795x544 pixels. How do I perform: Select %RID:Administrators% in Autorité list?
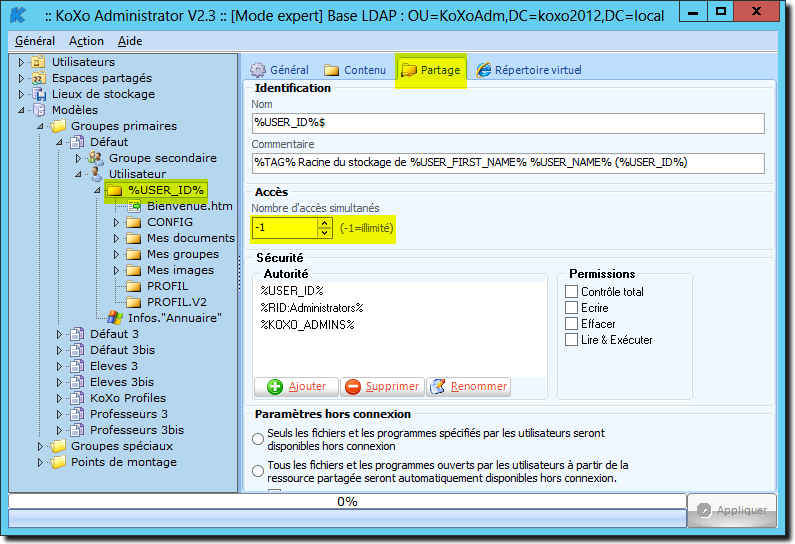[312, 308]
